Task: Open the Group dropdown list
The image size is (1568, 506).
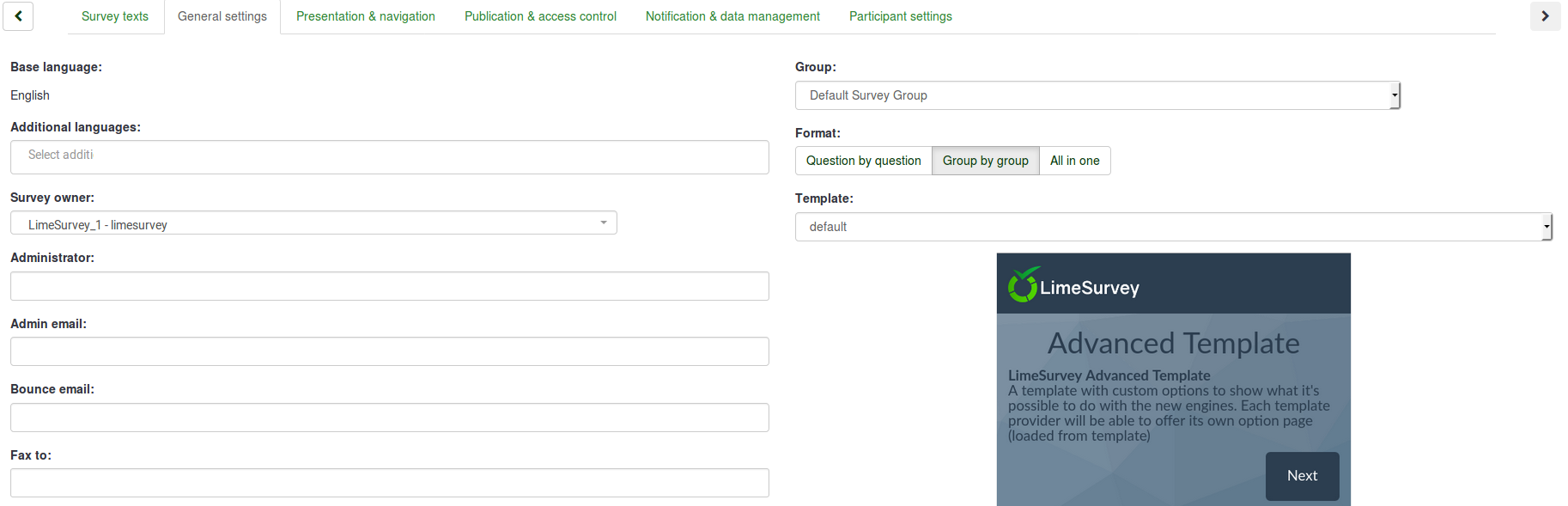Action: coord(1097,95)
